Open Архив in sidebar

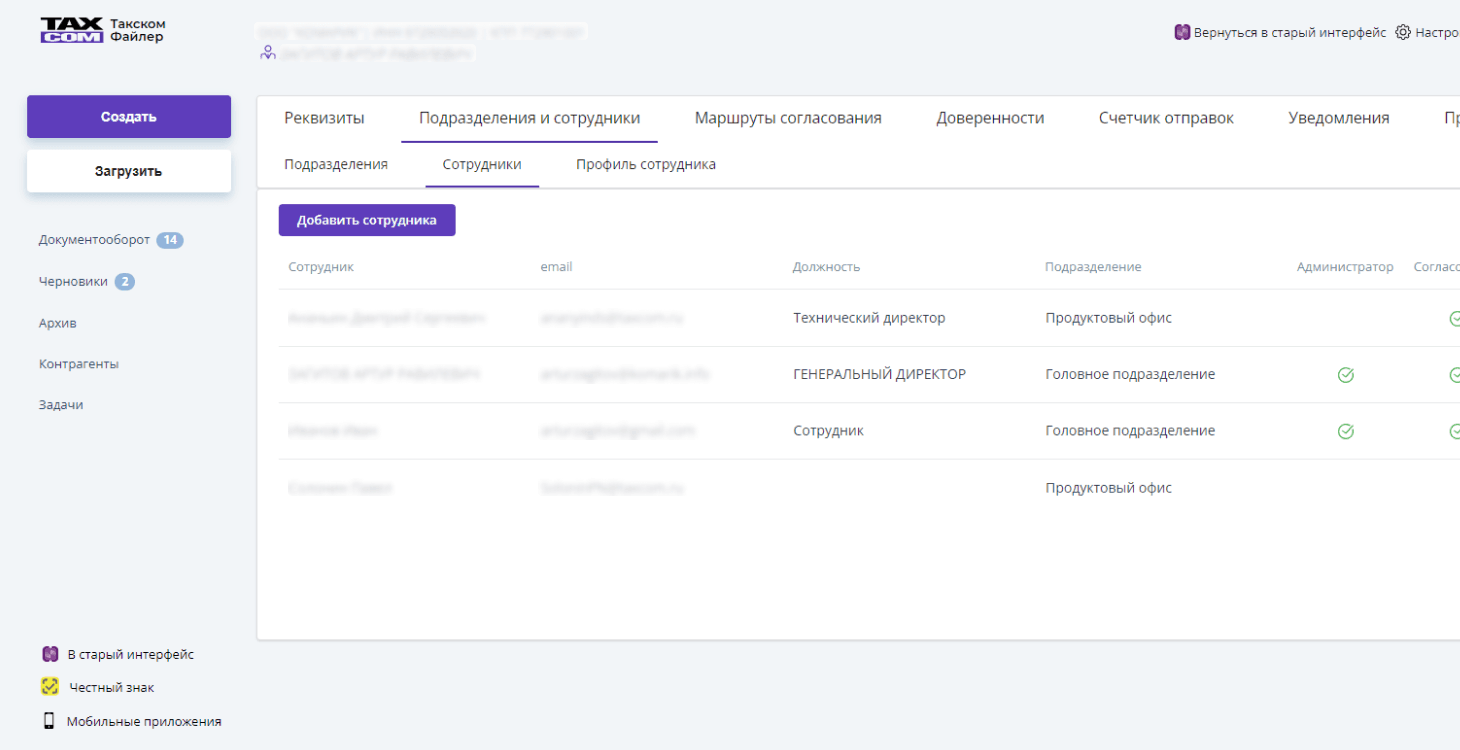[58, 323]
